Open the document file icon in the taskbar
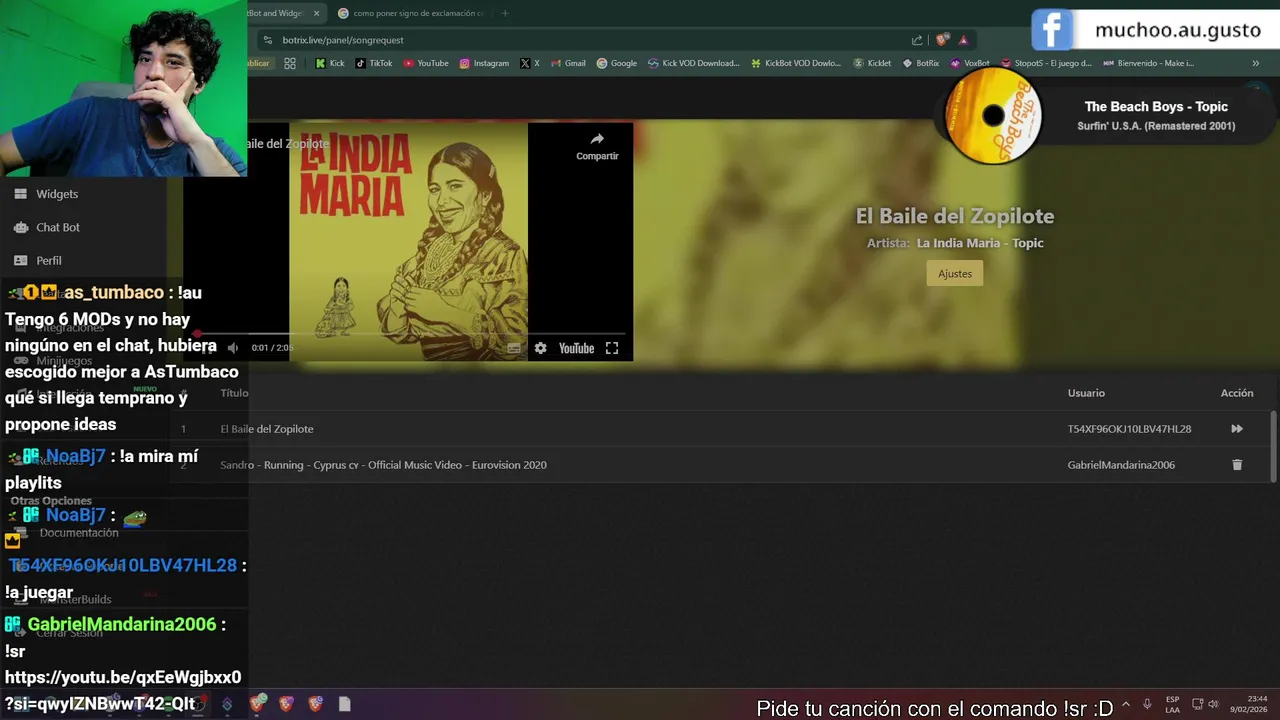1280x720 pixels. click(x=344, y=704)
